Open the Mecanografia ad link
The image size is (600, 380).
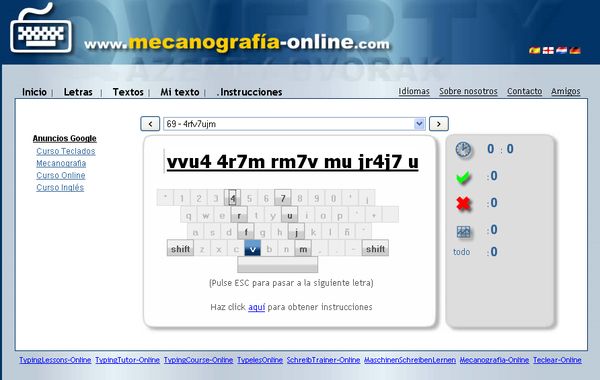click(61, 163)
